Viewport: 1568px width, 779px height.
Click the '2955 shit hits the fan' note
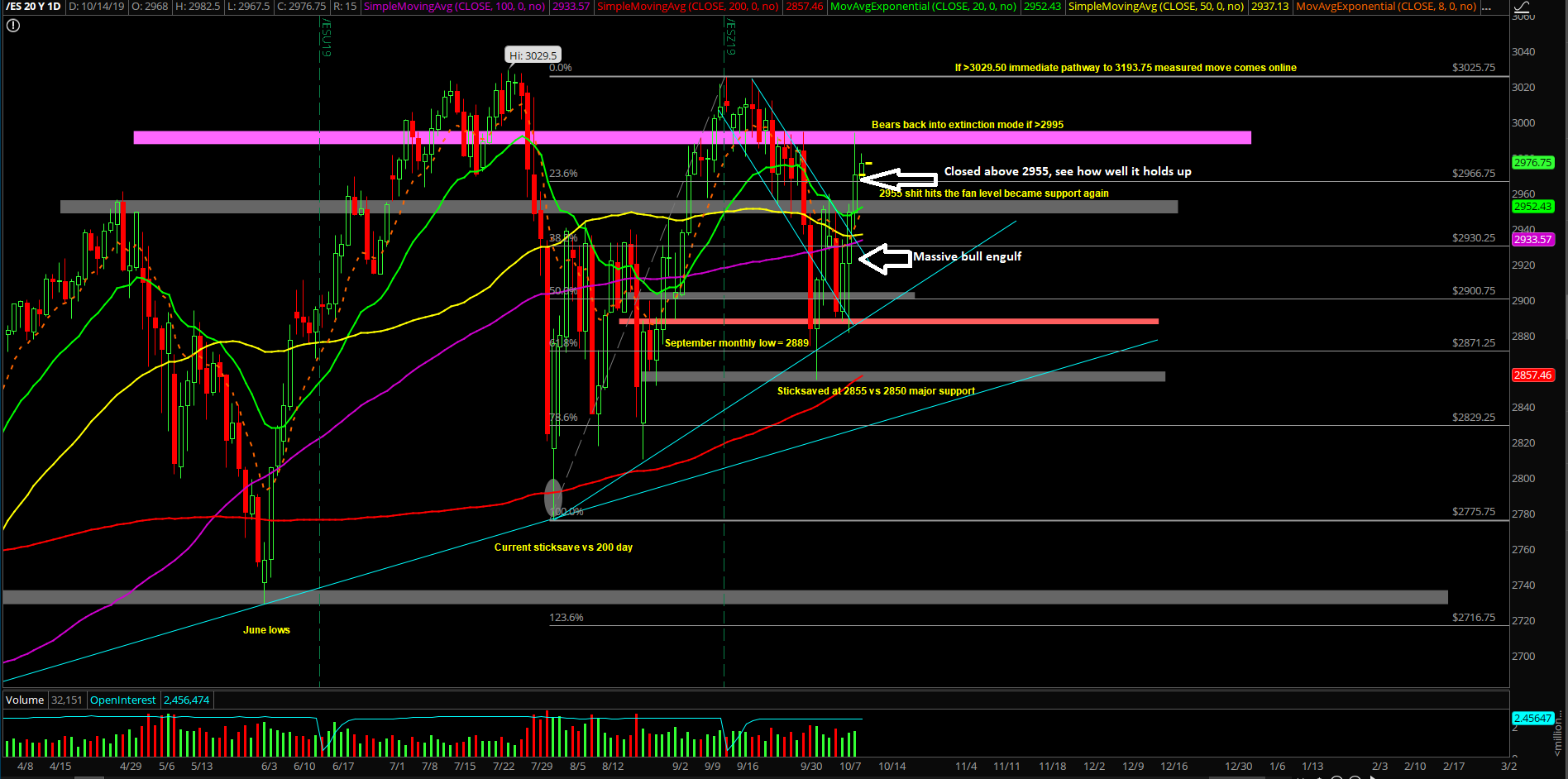[994, 194]
